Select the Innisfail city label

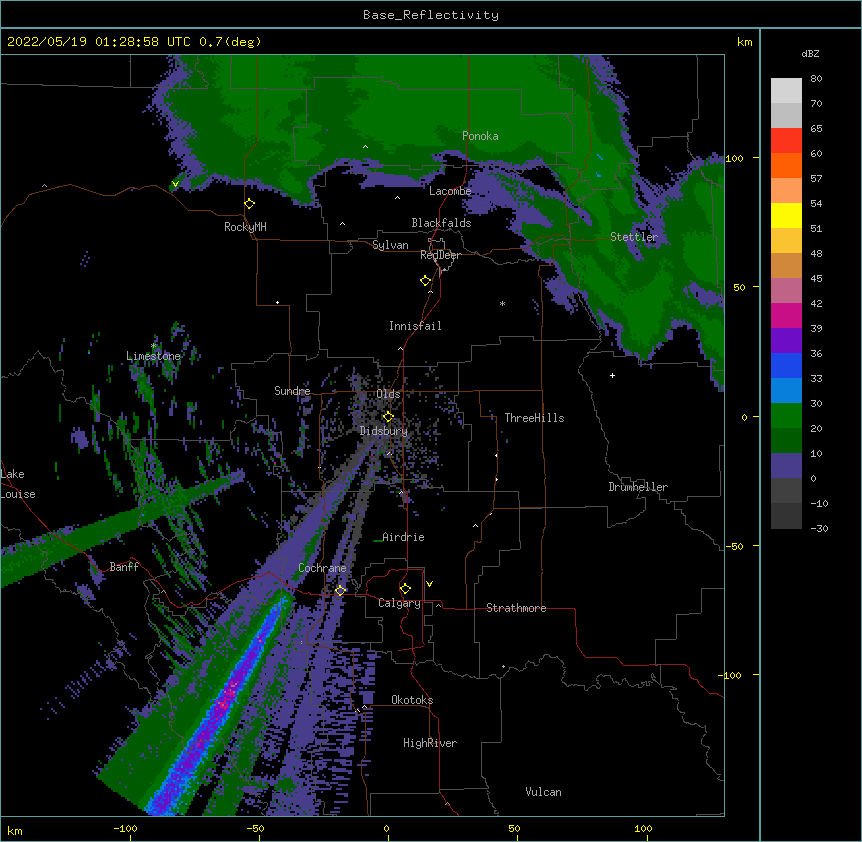pos(415,326)
